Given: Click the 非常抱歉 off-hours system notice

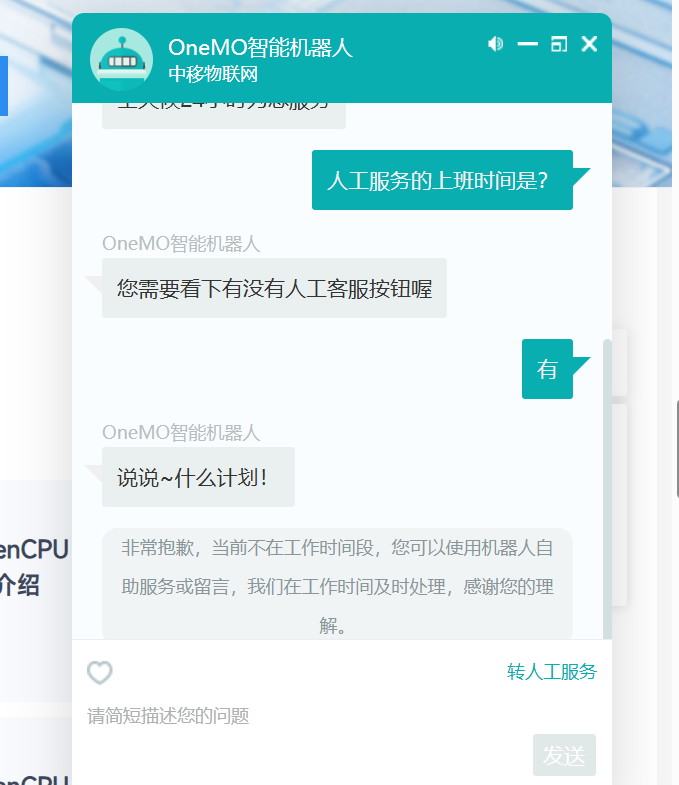Looking at the screenshot, I should pos(337,584).
